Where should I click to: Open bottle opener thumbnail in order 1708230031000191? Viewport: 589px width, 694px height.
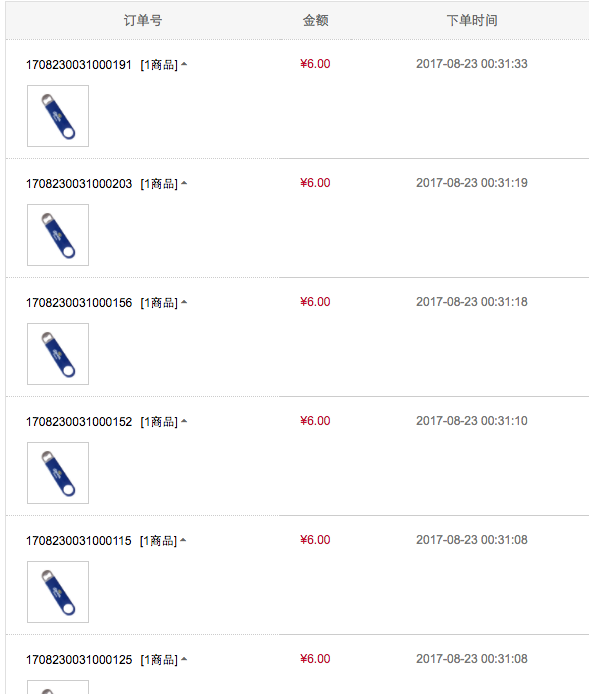pyautogui.click(x=58, y=116)
